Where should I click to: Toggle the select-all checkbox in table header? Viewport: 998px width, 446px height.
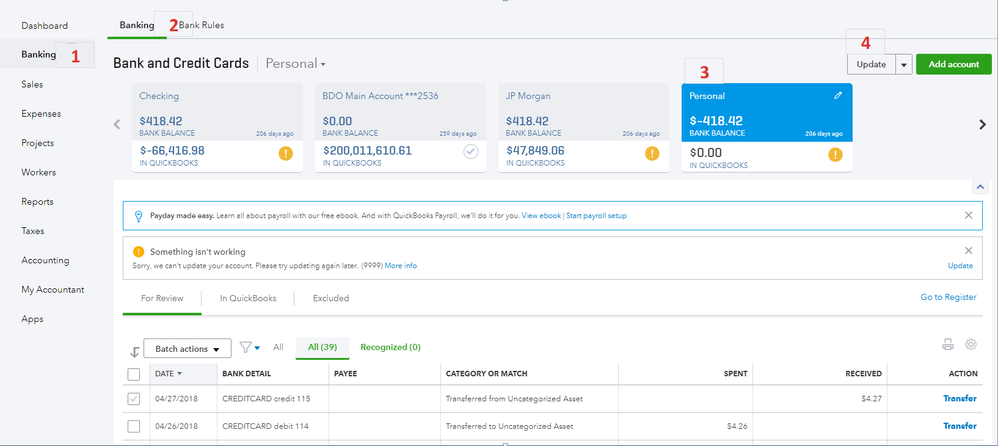tap(134, 374)
